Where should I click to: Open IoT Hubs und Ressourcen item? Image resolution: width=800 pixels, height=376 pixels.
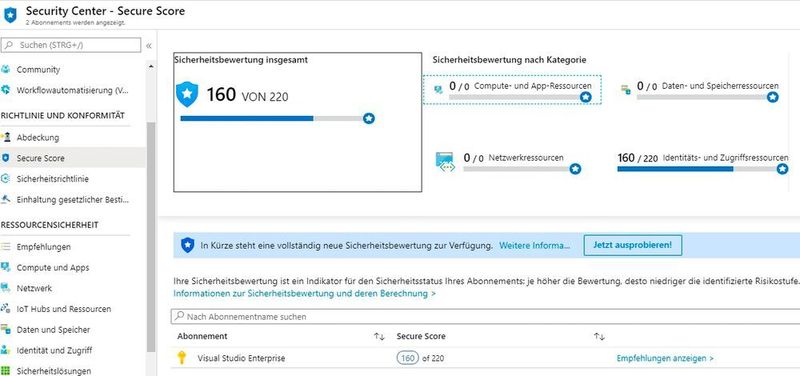[x=64, y=309]
